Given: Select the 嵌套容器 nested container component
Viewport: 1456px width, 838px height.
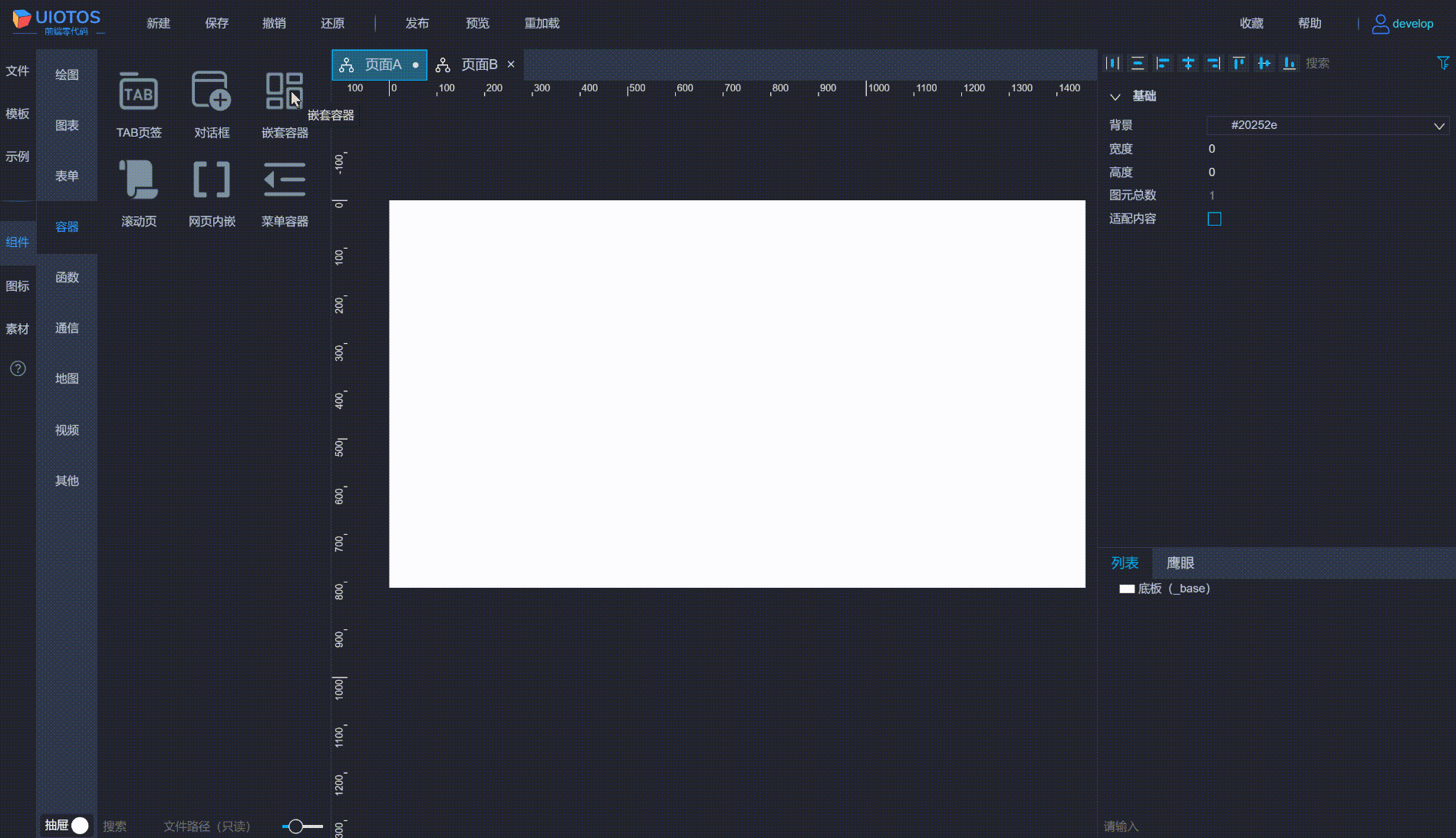Looking at the screenshot, I should (x=285, y=104).
